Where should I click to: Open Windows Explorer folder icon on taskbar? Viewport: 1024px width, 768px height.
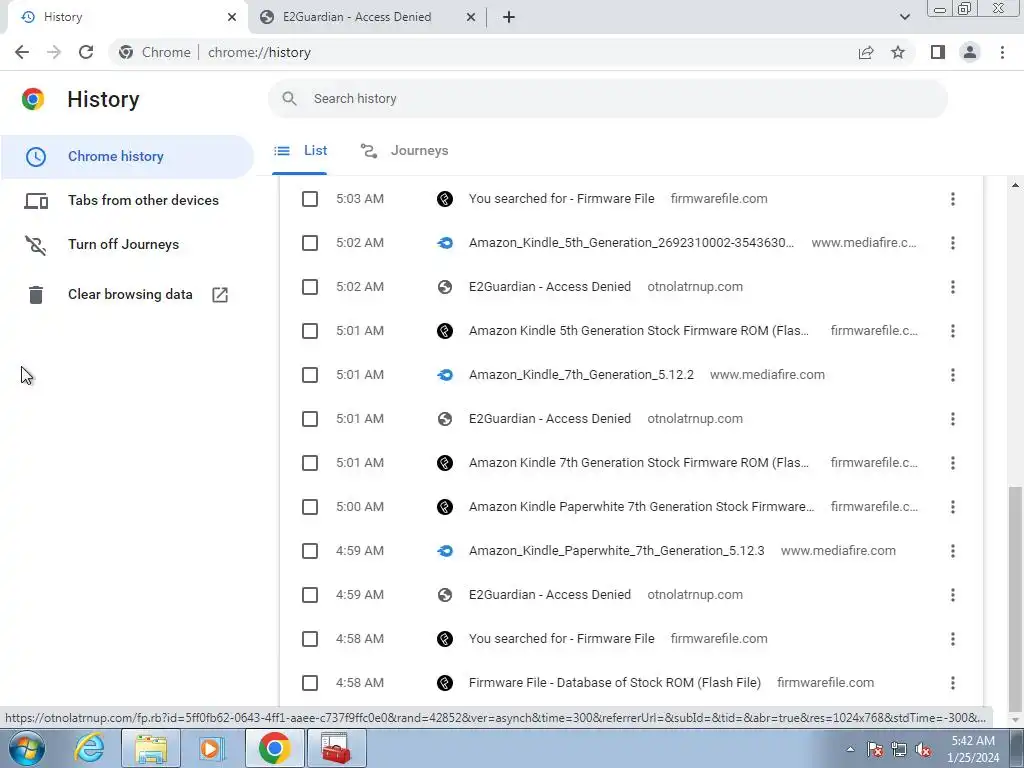(151, 748)
